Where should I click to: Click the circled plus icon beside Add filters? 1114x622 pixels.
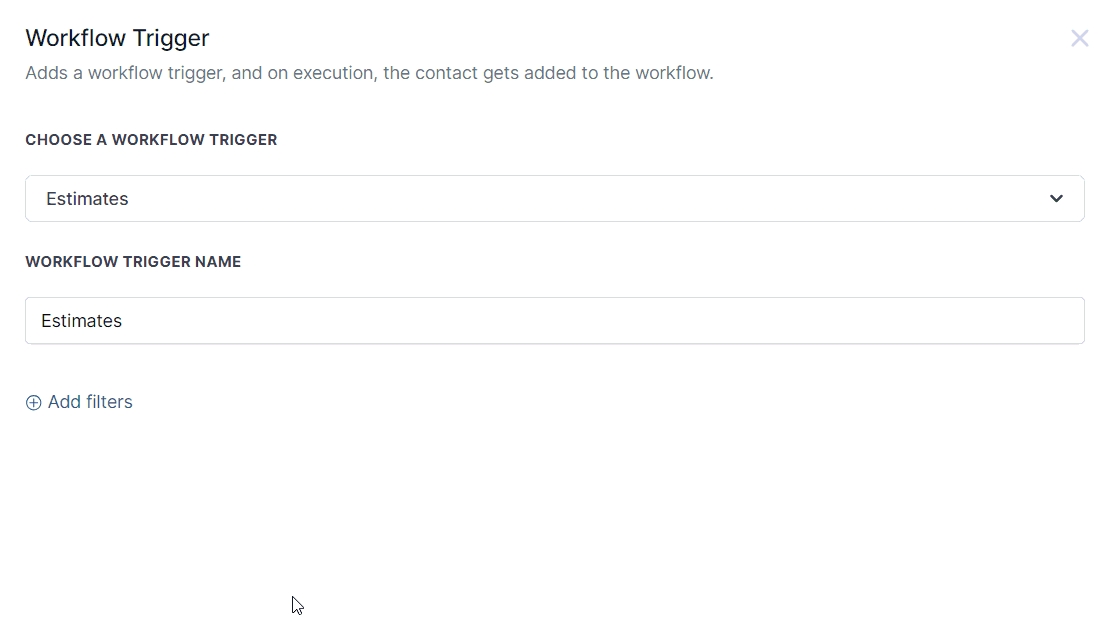coord(33,403)
